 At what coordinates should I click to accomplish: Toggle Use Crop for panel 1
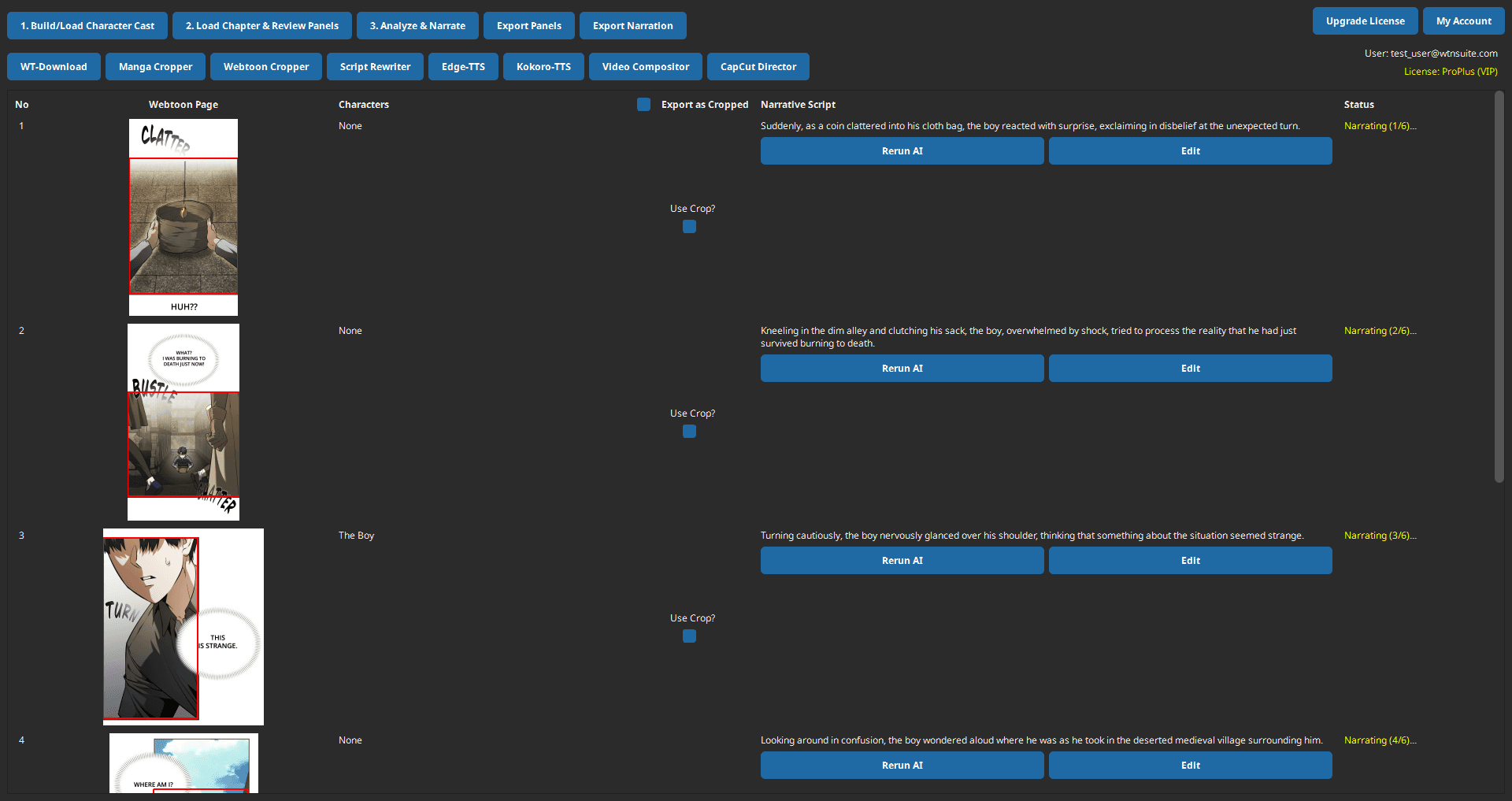pyautogui.click(x=689, y=226)
